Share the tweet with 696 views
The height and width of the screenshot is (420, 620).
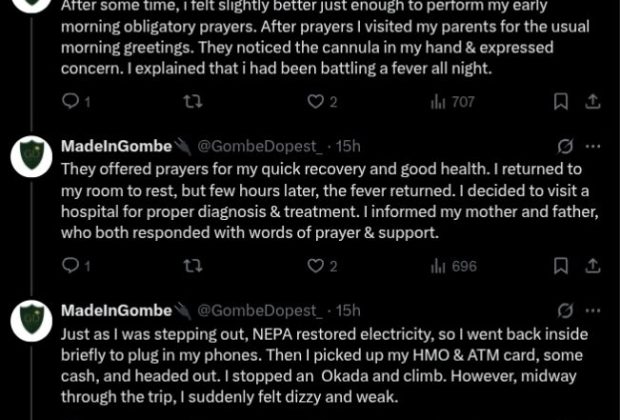(592, 266)
